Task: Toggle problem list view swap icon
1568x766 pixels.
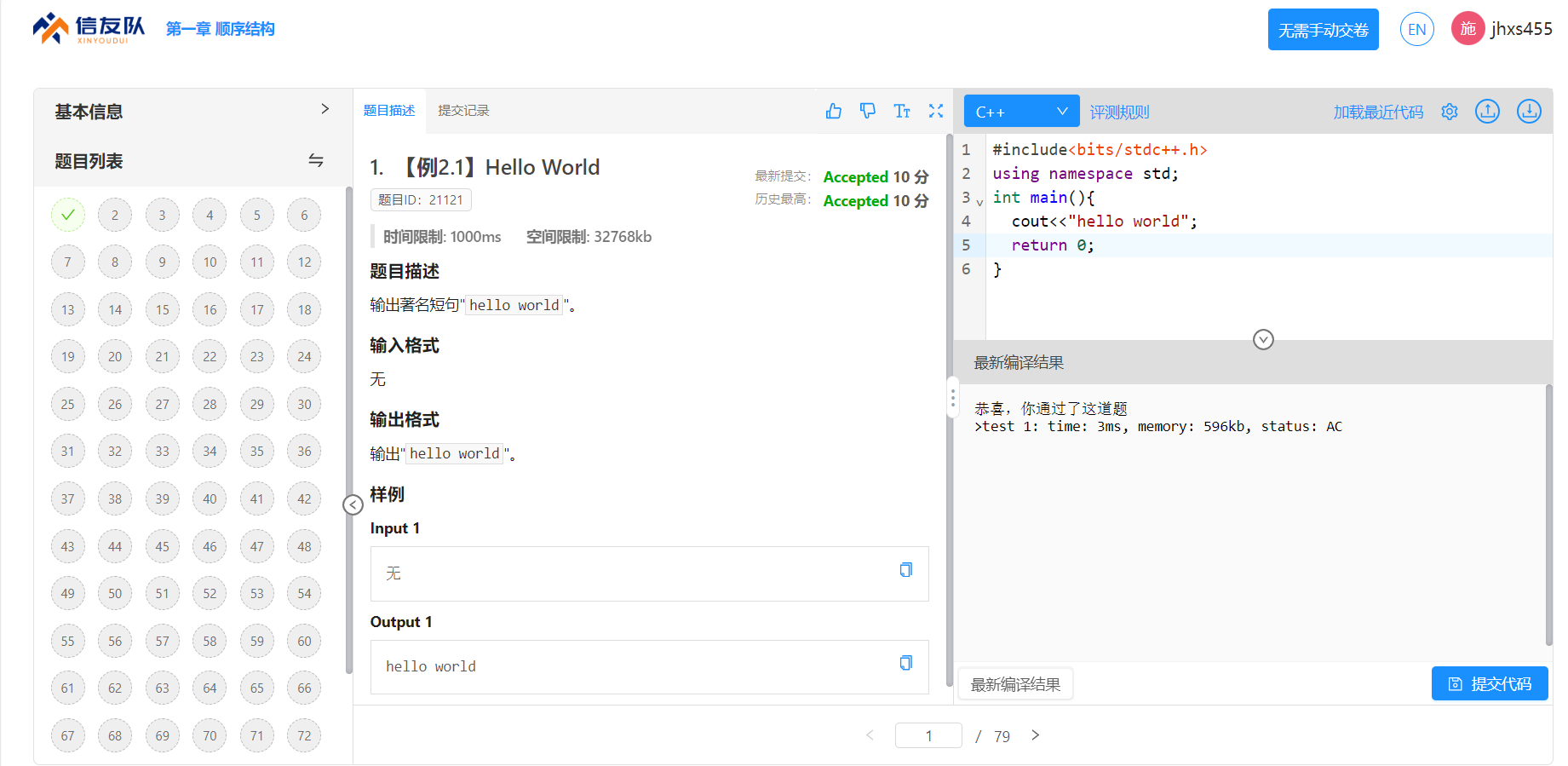Action: [x=316, y=160]
